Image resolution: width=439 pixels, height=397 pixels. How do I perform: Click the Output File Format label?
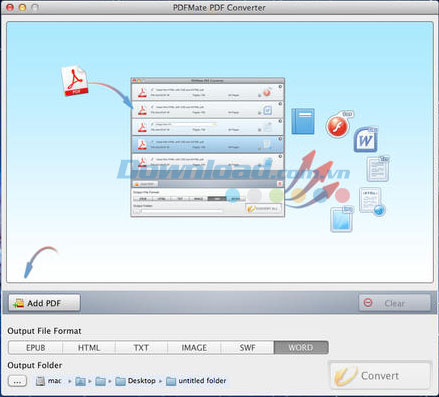click(x=44, y=331)
